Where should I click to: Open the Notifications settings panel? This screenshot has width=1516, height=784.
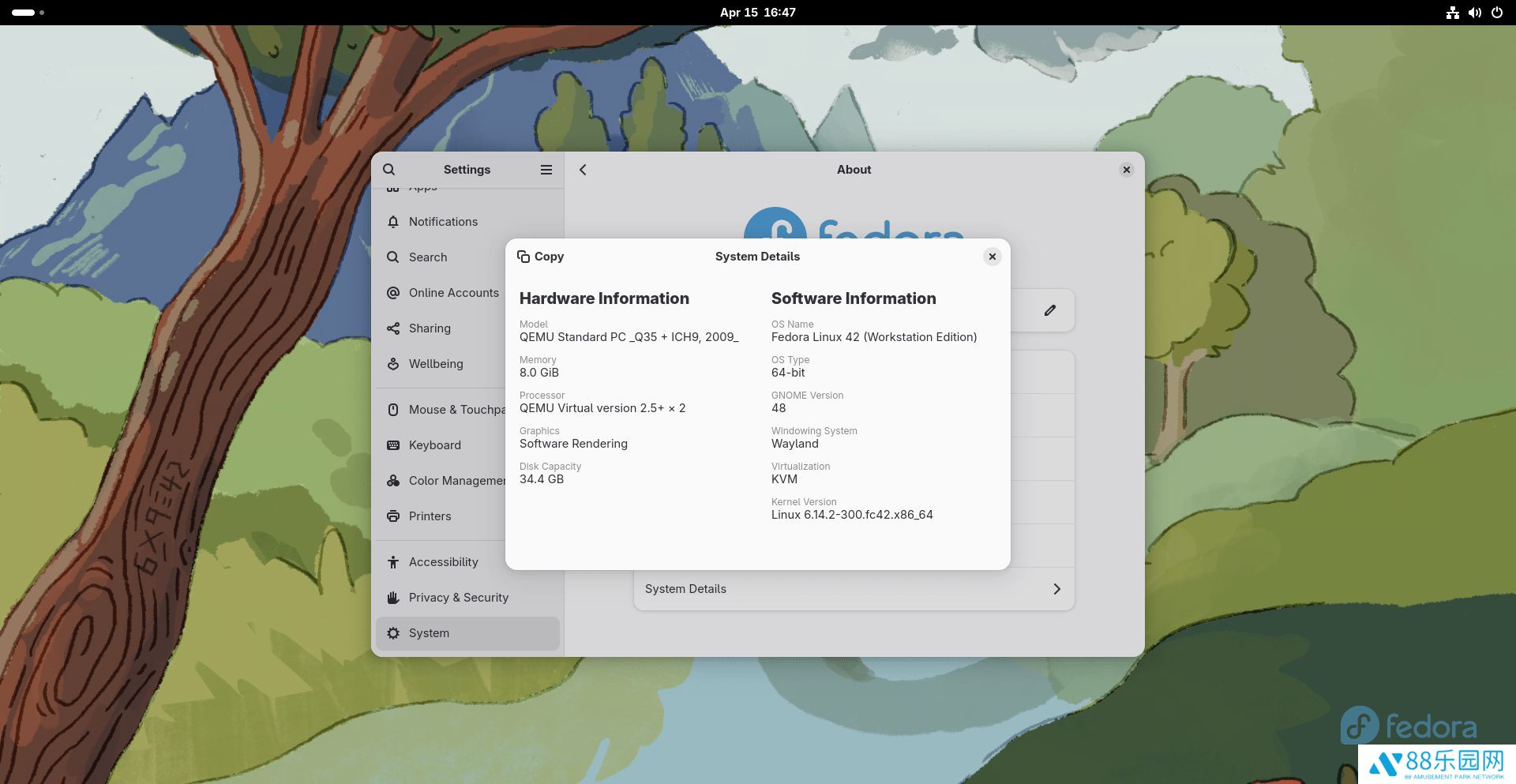click(x=443, y=222)
